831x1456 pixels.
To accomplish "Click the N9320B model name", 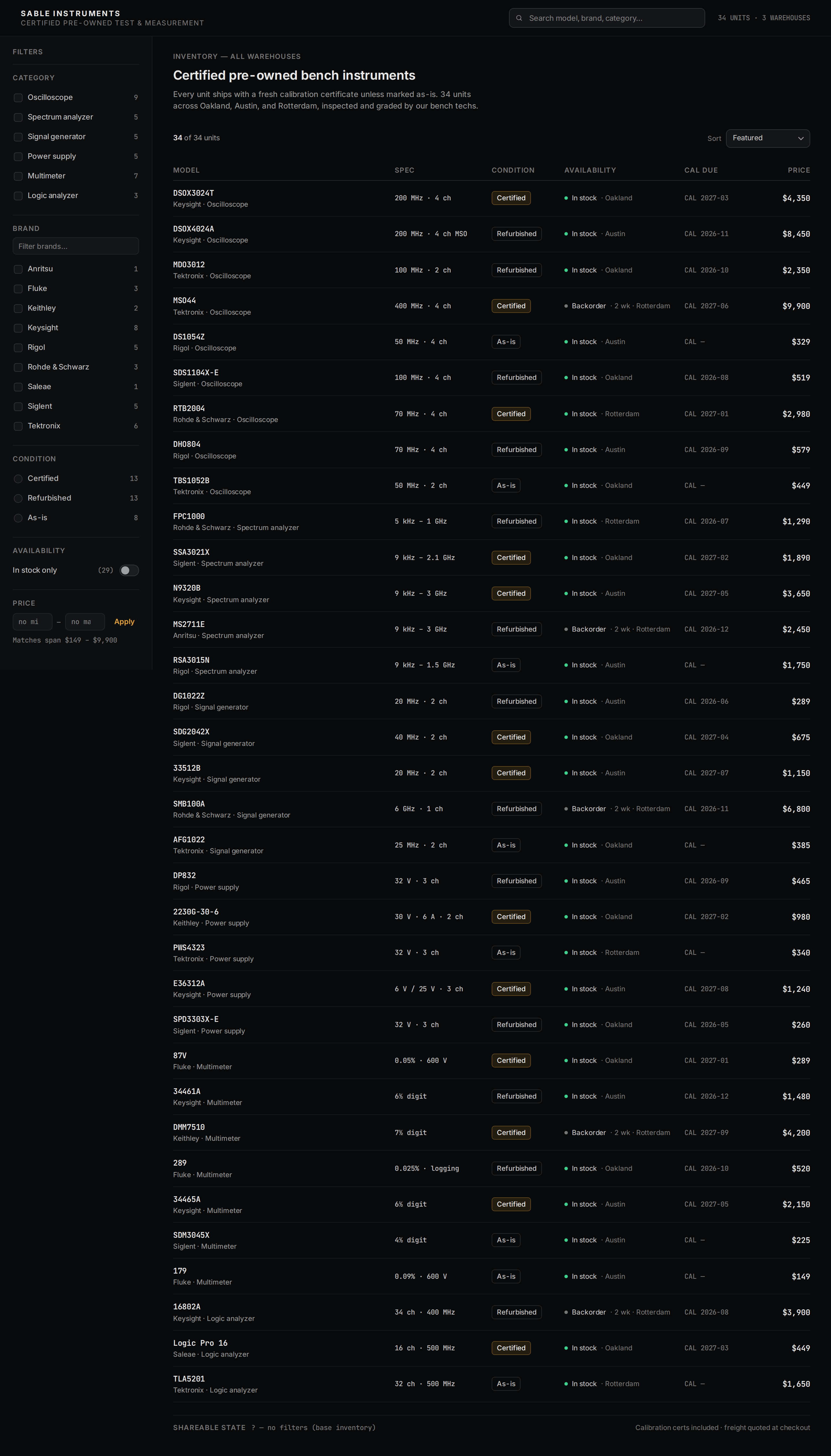I will coord(187,588).
